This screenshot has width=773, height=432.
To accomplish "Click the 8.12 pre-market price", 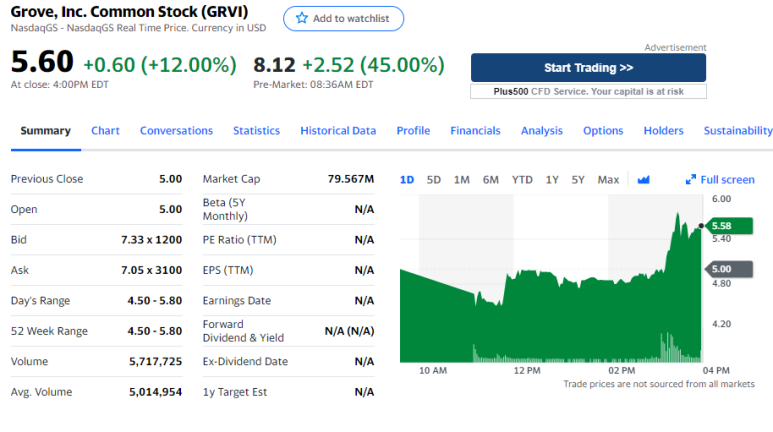I will coord(274,65).
